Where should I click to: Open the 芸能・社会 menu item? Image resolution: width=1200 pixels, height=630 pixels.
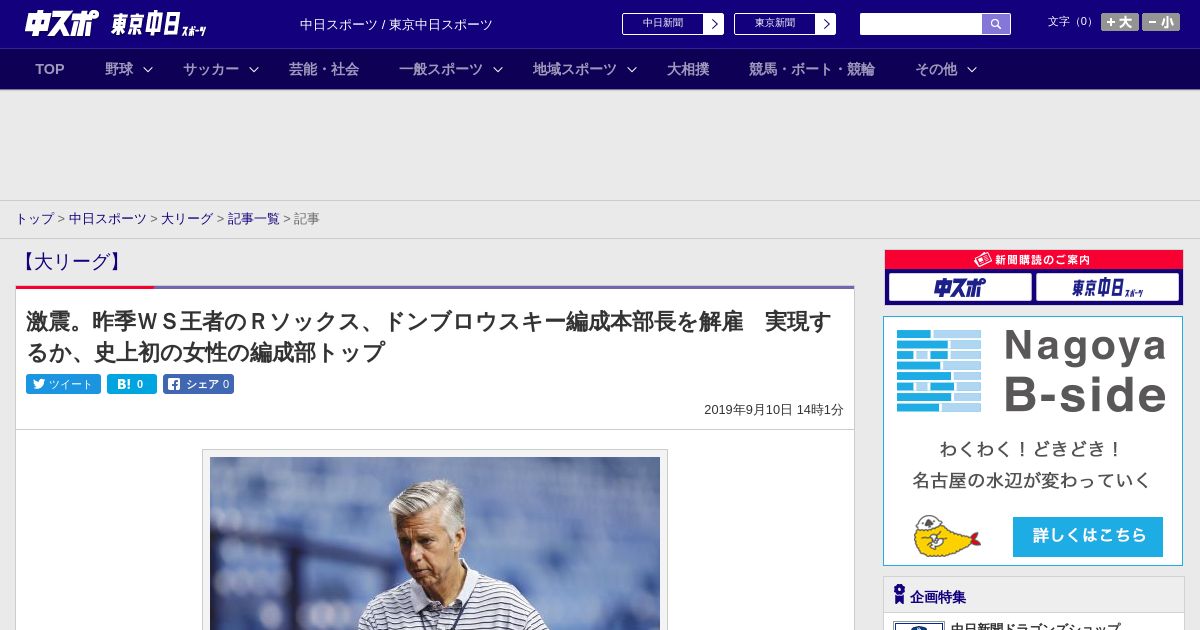click(x=324, y=69)
